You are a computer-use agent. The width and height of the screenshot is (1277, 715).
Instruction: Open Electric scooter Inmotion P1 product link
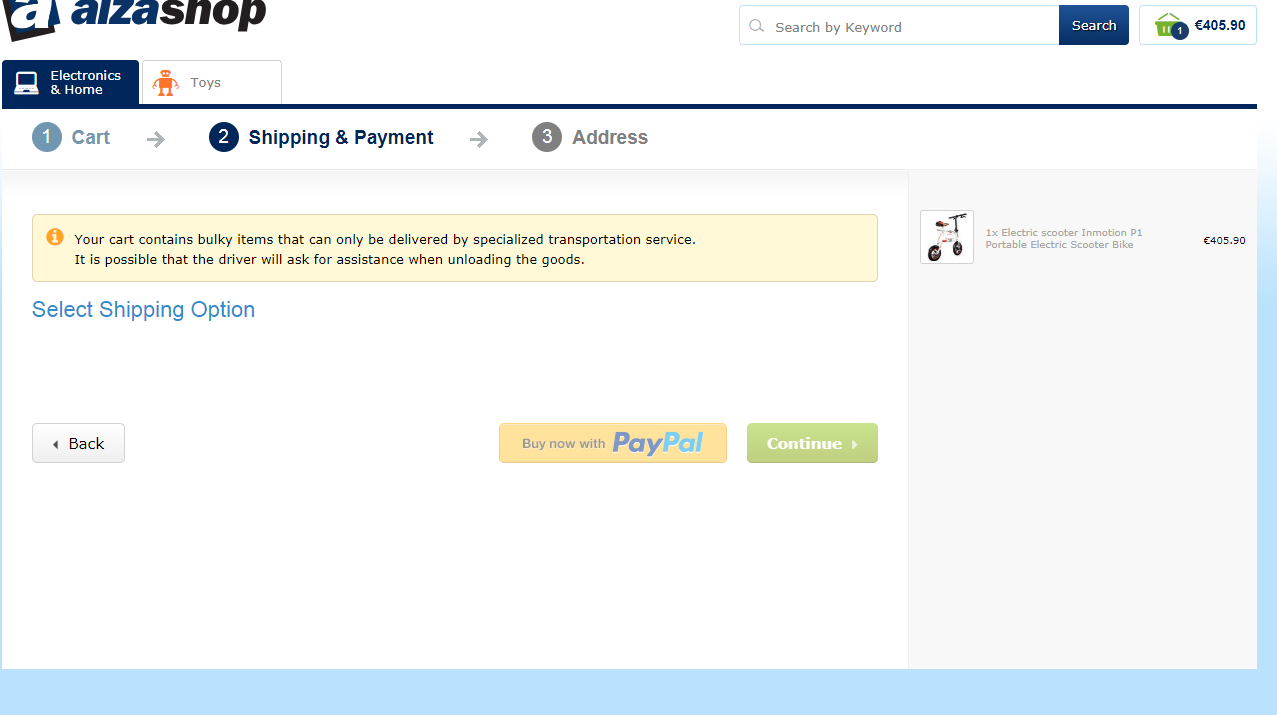point(1064,238)
